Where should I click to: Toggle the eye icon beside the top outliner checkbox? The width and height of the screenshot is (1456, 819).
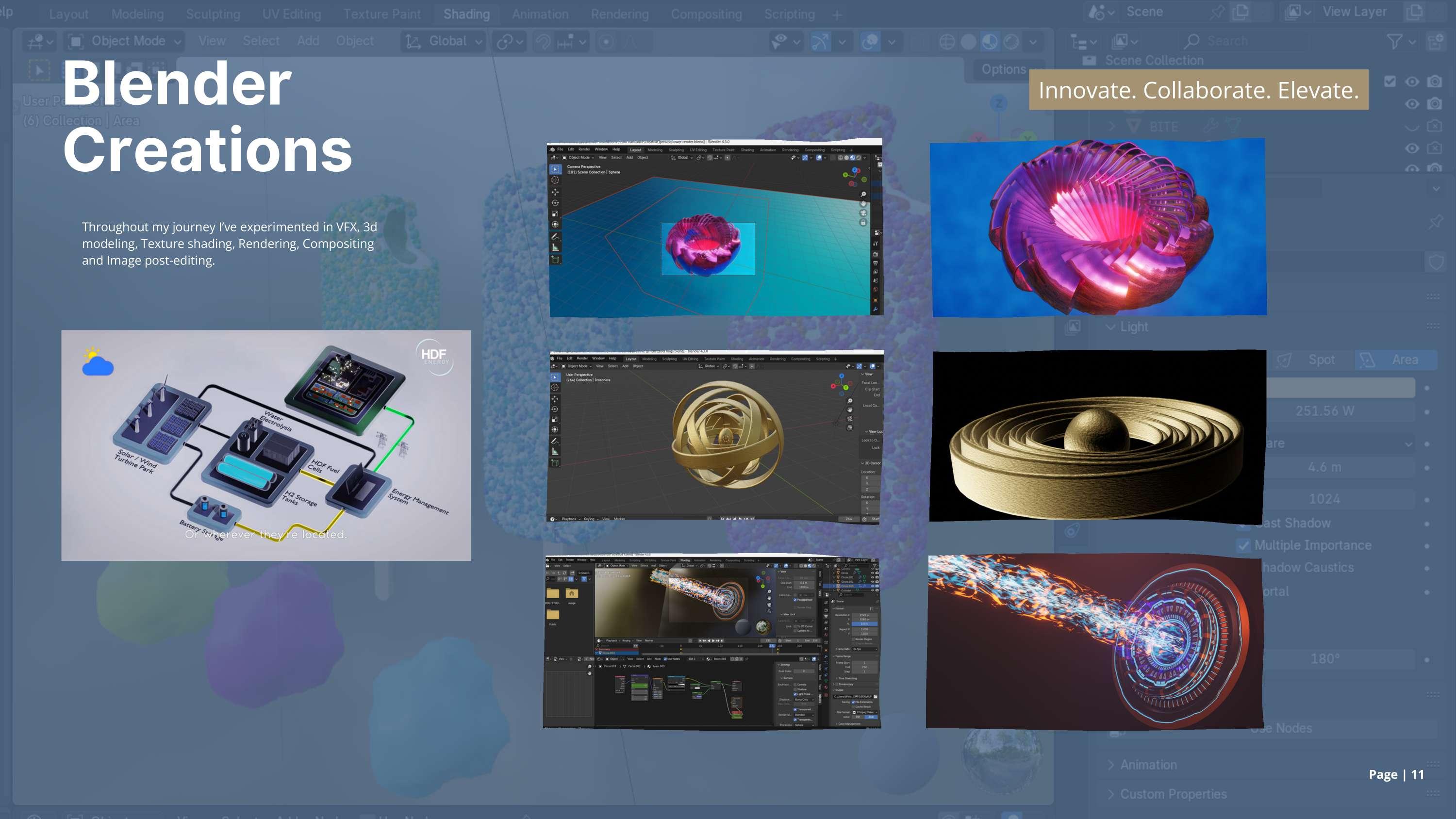point(1412,82)
